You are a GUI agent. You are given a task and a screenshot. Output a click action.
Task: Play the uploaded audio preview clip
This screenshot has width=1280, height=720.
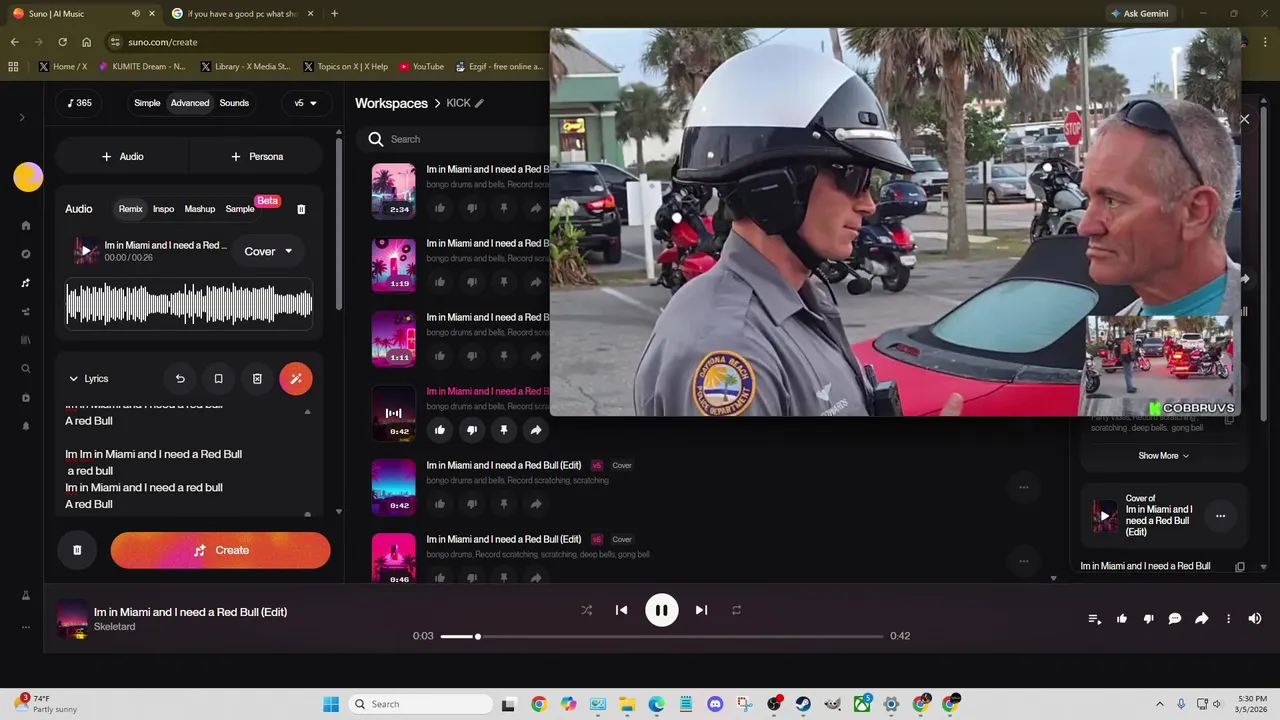point(86,251)
